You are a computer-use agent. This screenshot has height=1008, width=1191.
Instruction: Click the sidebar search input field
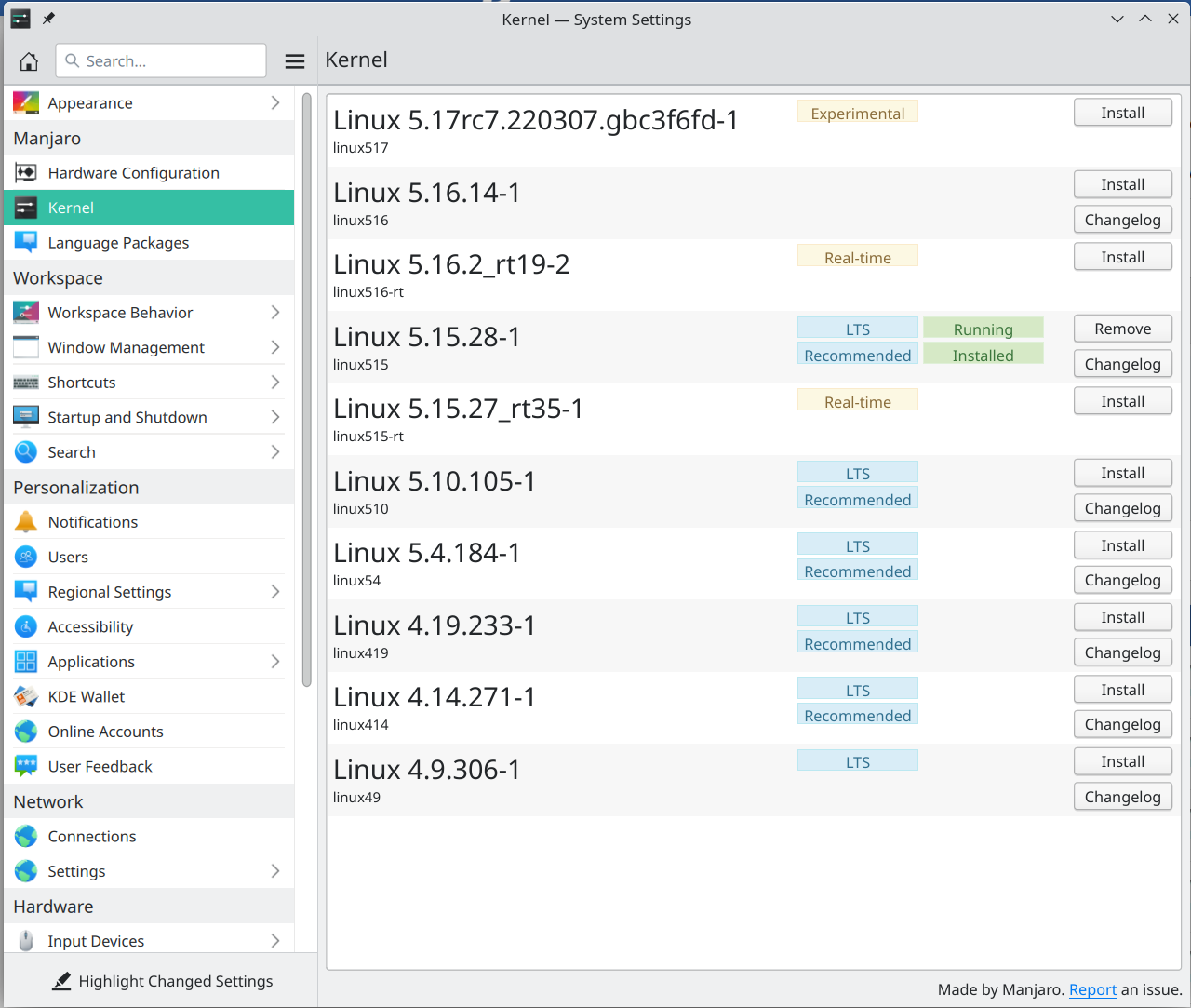click(x=161, y=60)
